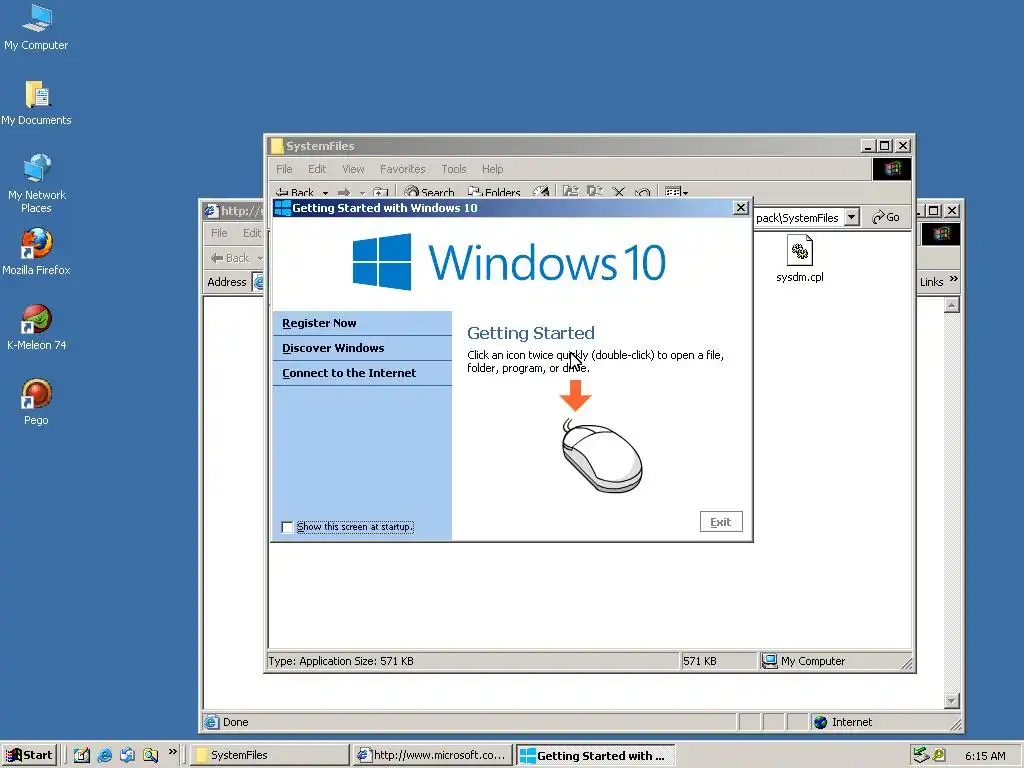
Task: Click SystemFiles address field
Action: pos(799,217)
